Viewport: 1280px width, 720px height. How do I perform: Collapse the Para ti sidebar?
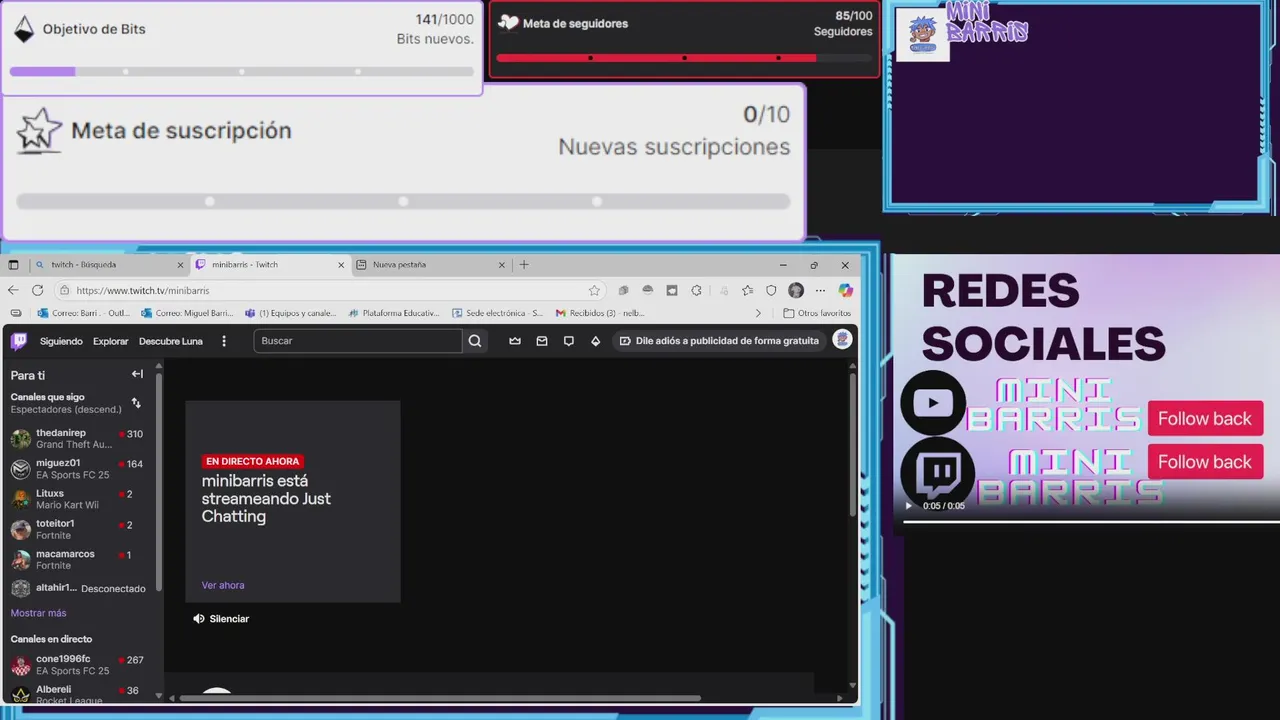pos(137,374)
